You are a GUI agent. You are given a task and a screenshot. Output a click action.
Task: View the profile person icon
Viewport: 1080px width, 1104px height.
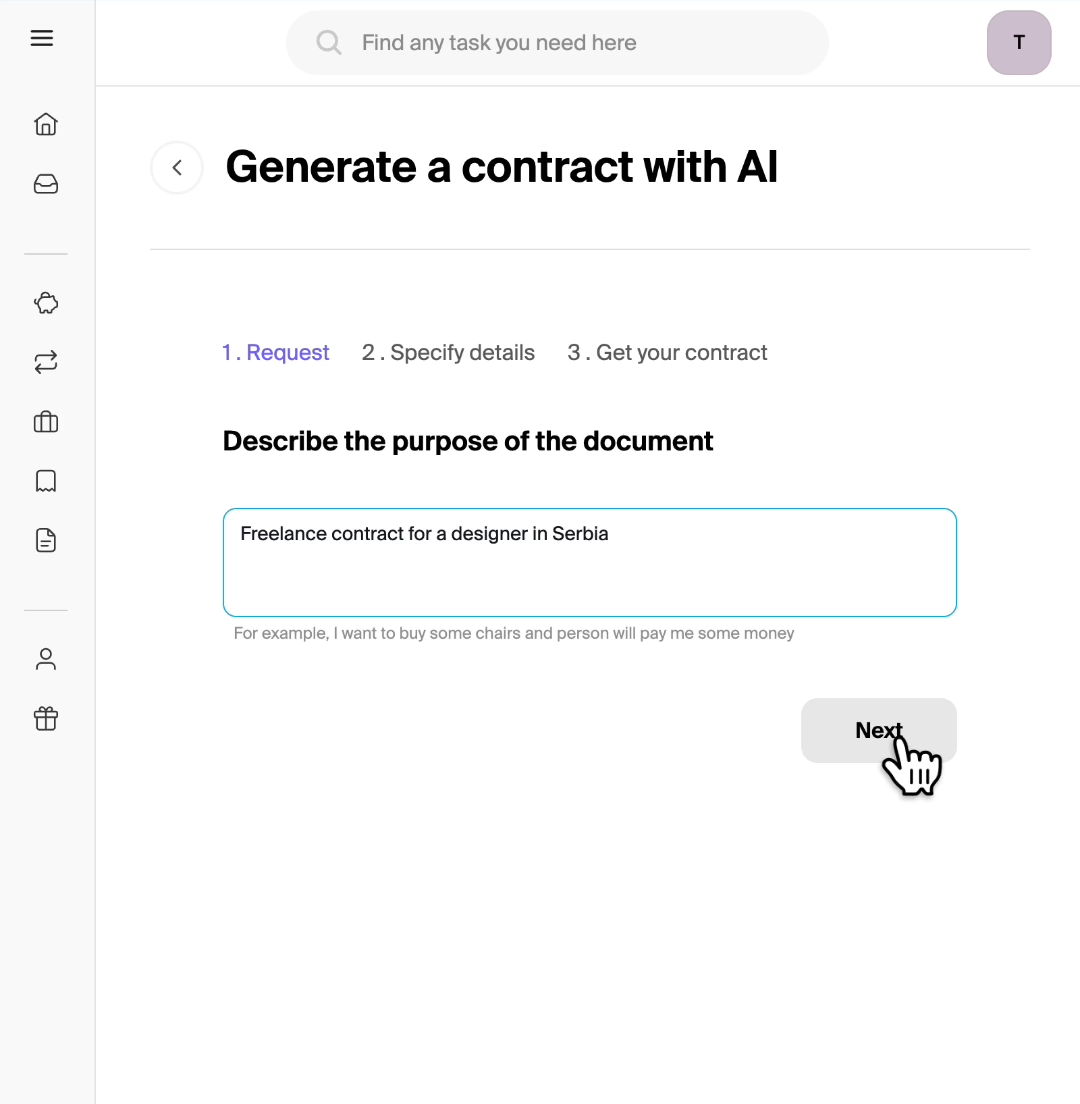[x=46, y=659]
